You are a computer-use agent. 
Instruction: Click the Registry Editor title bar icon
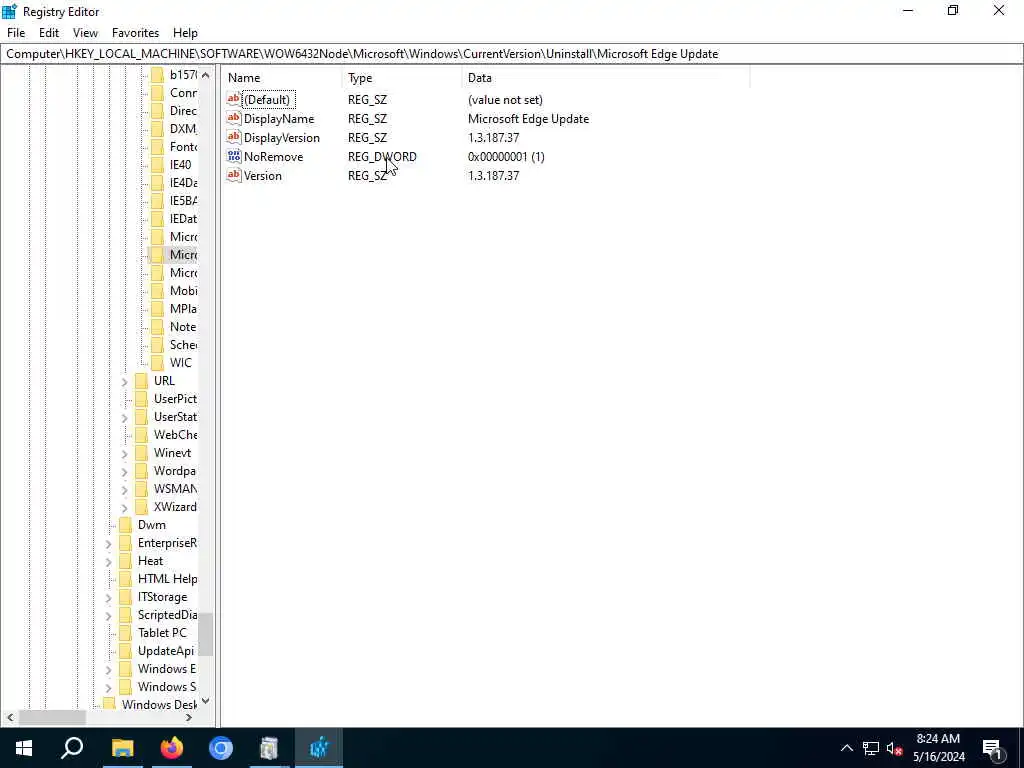(x=9, y=11)
